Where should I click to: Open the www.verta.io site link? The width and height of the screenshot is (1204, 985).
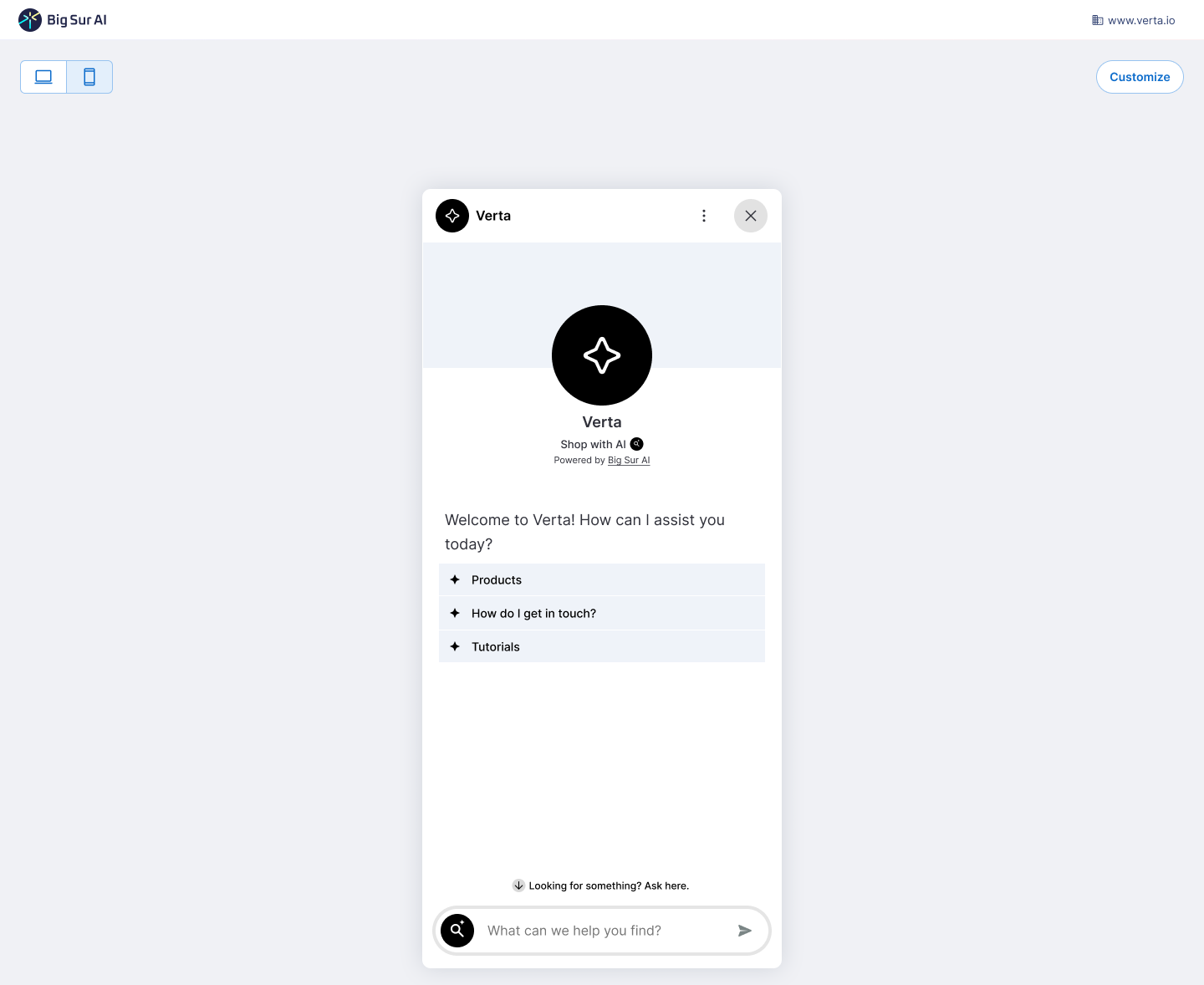point(1134,20)
